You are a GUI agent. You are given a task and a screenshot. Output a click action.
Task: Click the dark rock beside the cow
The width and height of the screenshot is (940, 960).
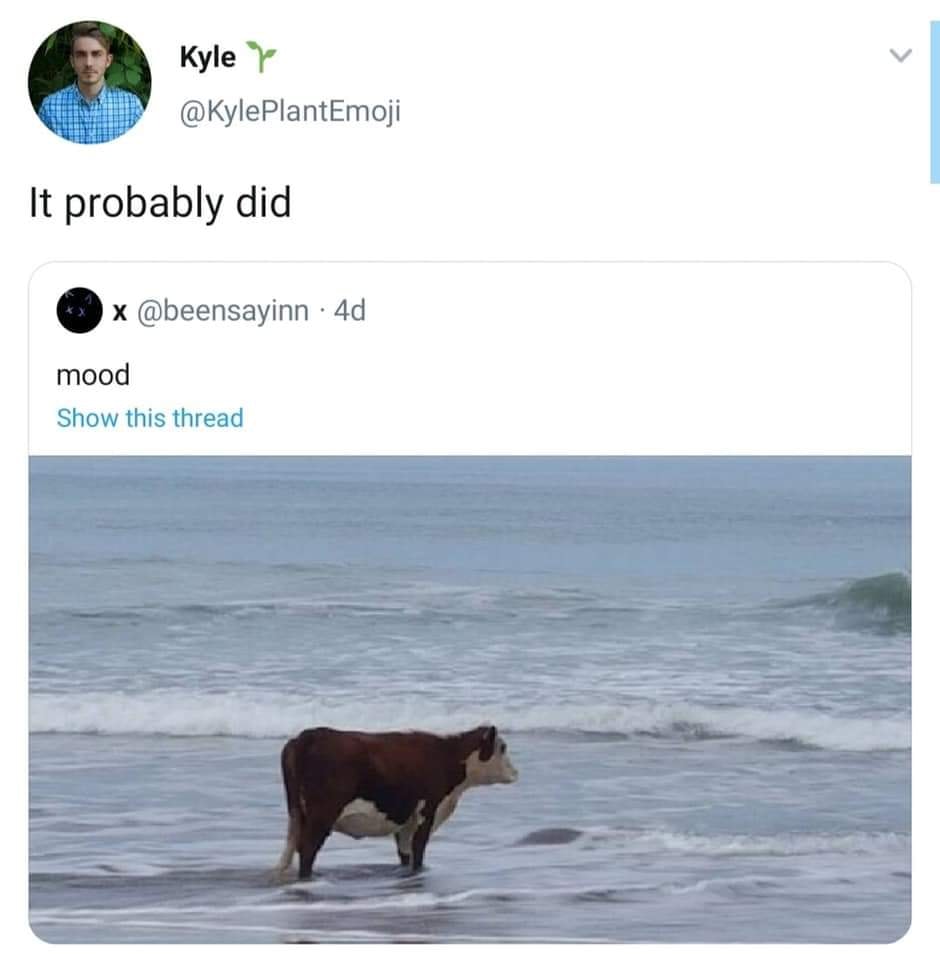tap(549, 836)
